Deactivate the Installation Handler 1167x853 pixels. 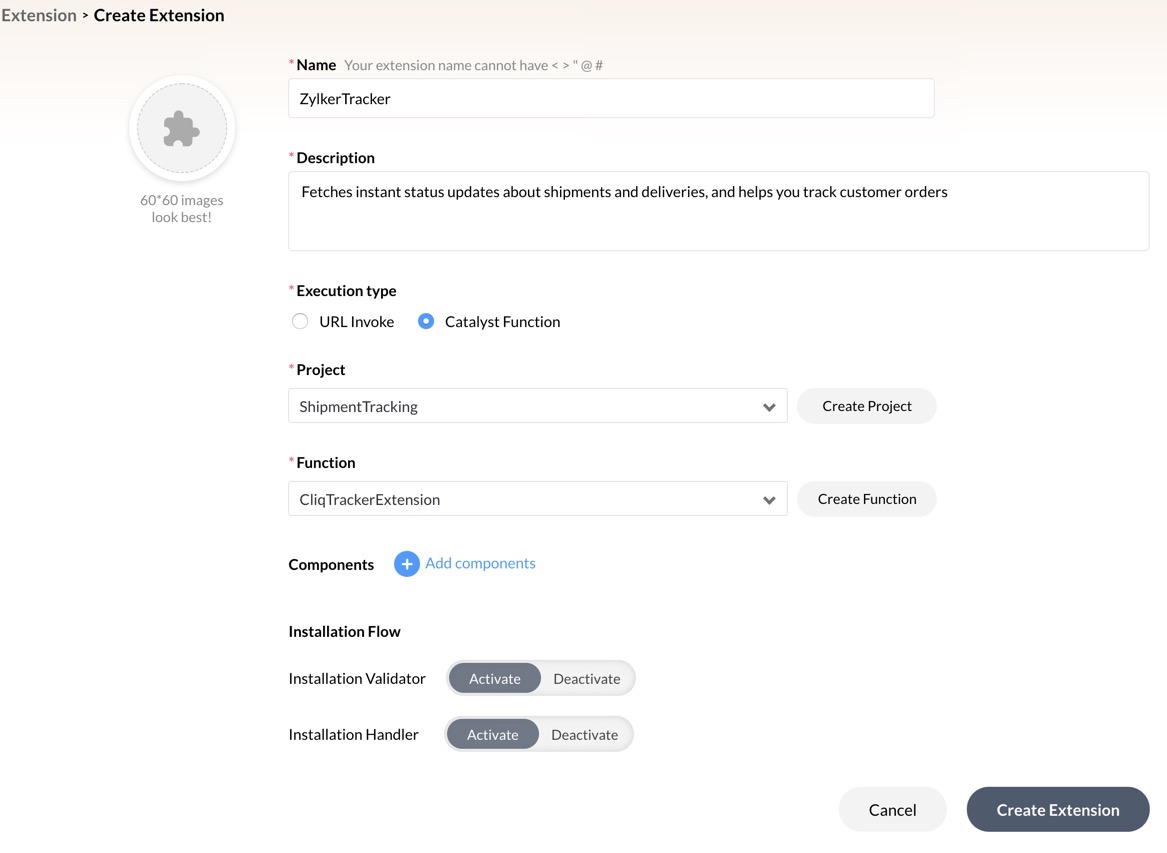click(585, 734)
